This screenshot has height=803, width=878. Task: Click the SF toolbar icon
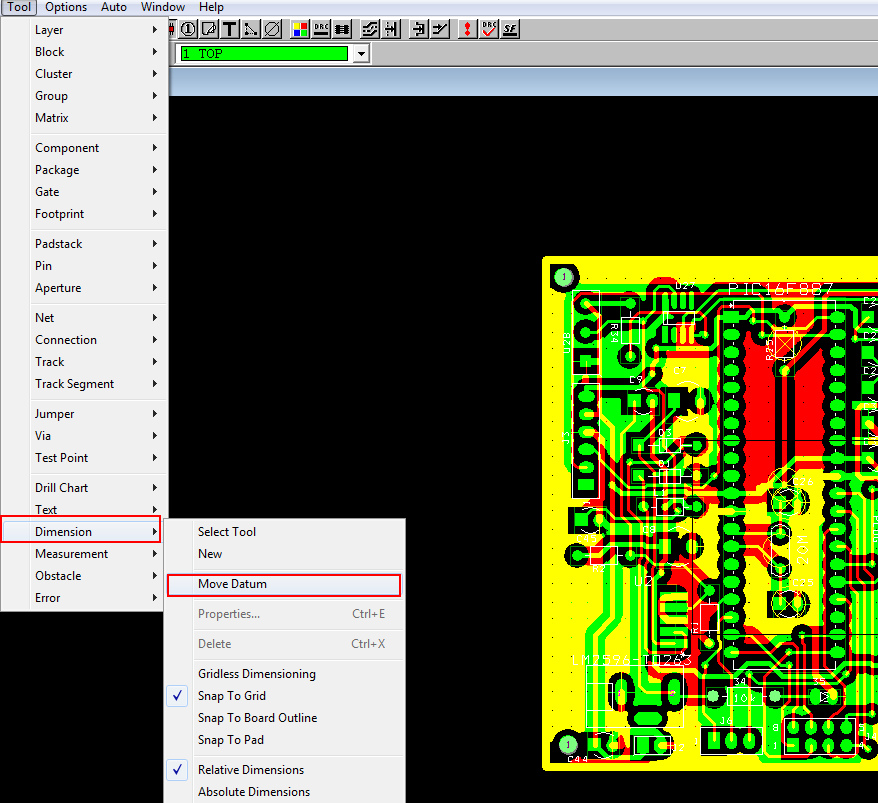pos(510,29)
